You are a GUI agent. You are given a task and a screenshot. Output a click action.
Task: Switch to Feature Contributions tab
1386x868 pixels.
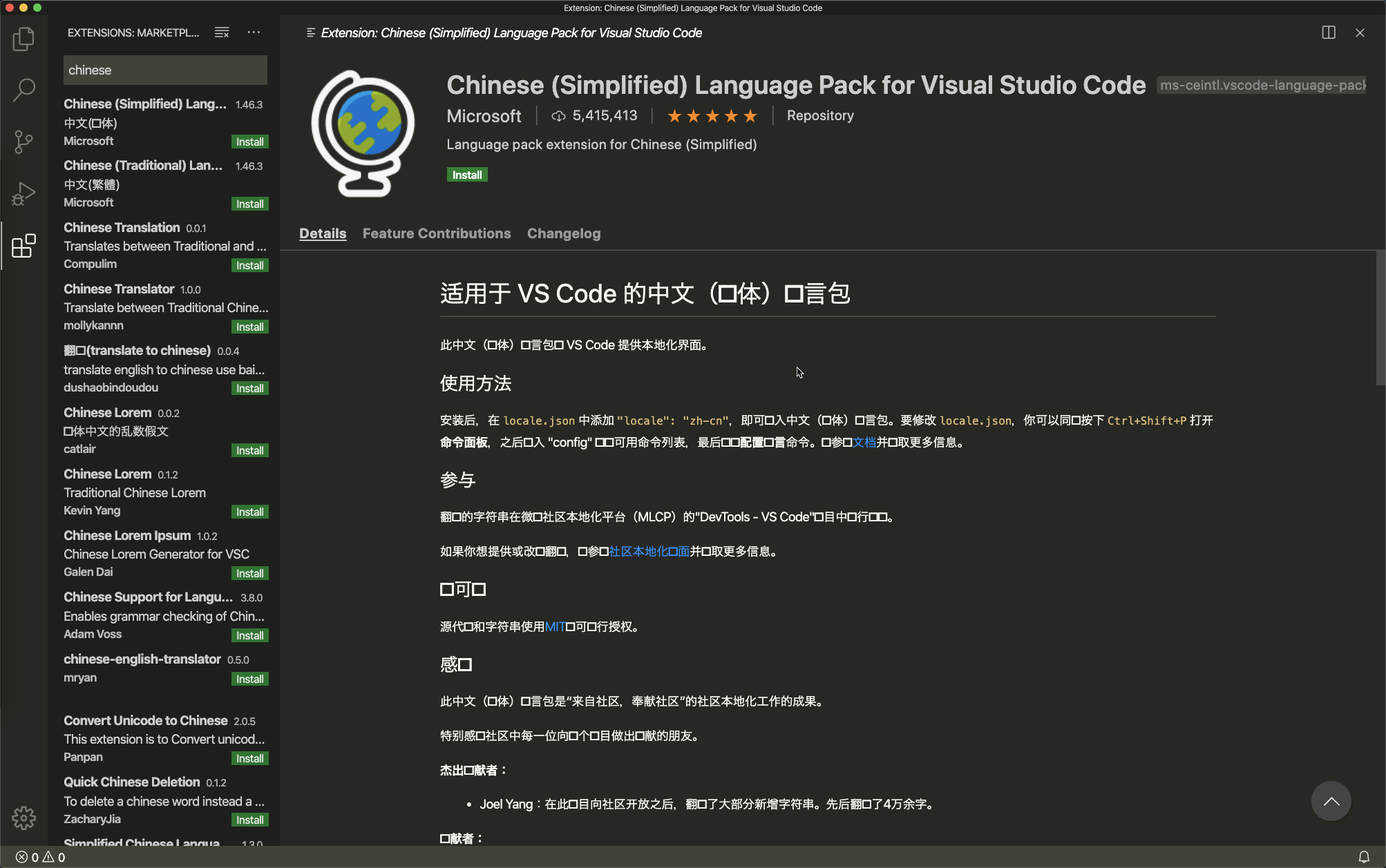click(437, 233)
